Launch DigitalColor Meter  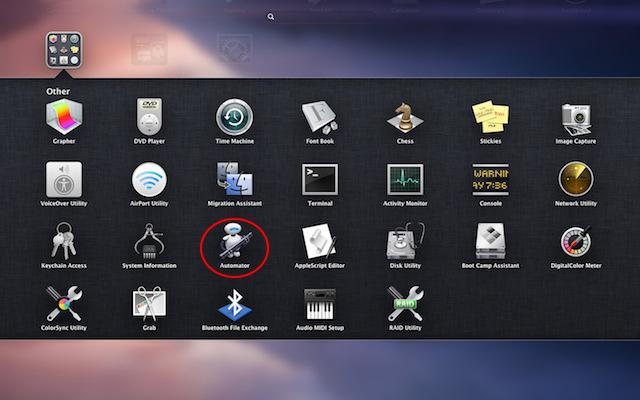point(576,243)
